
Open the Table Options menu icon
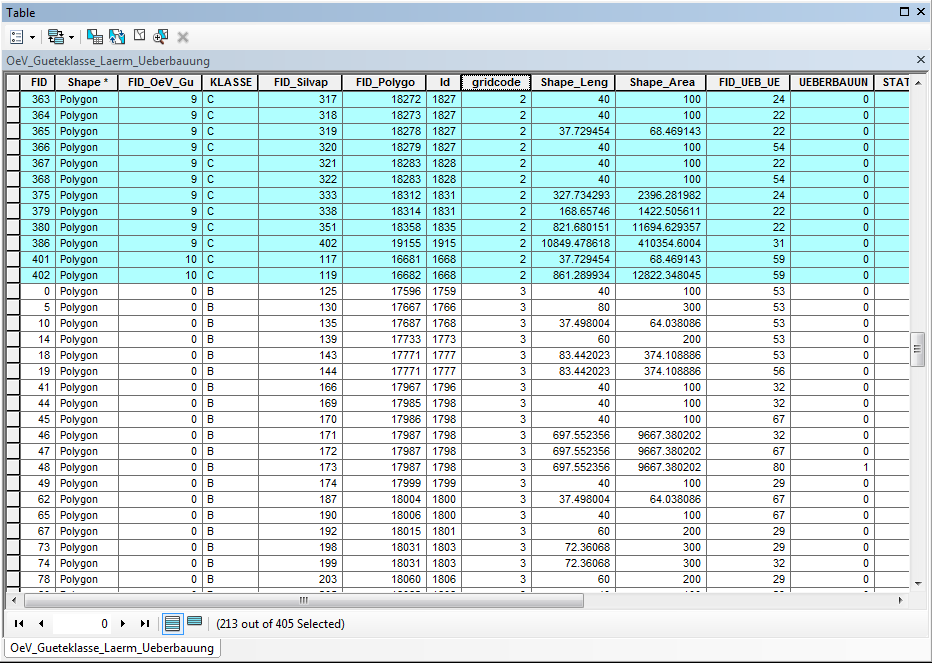(17, 36)
